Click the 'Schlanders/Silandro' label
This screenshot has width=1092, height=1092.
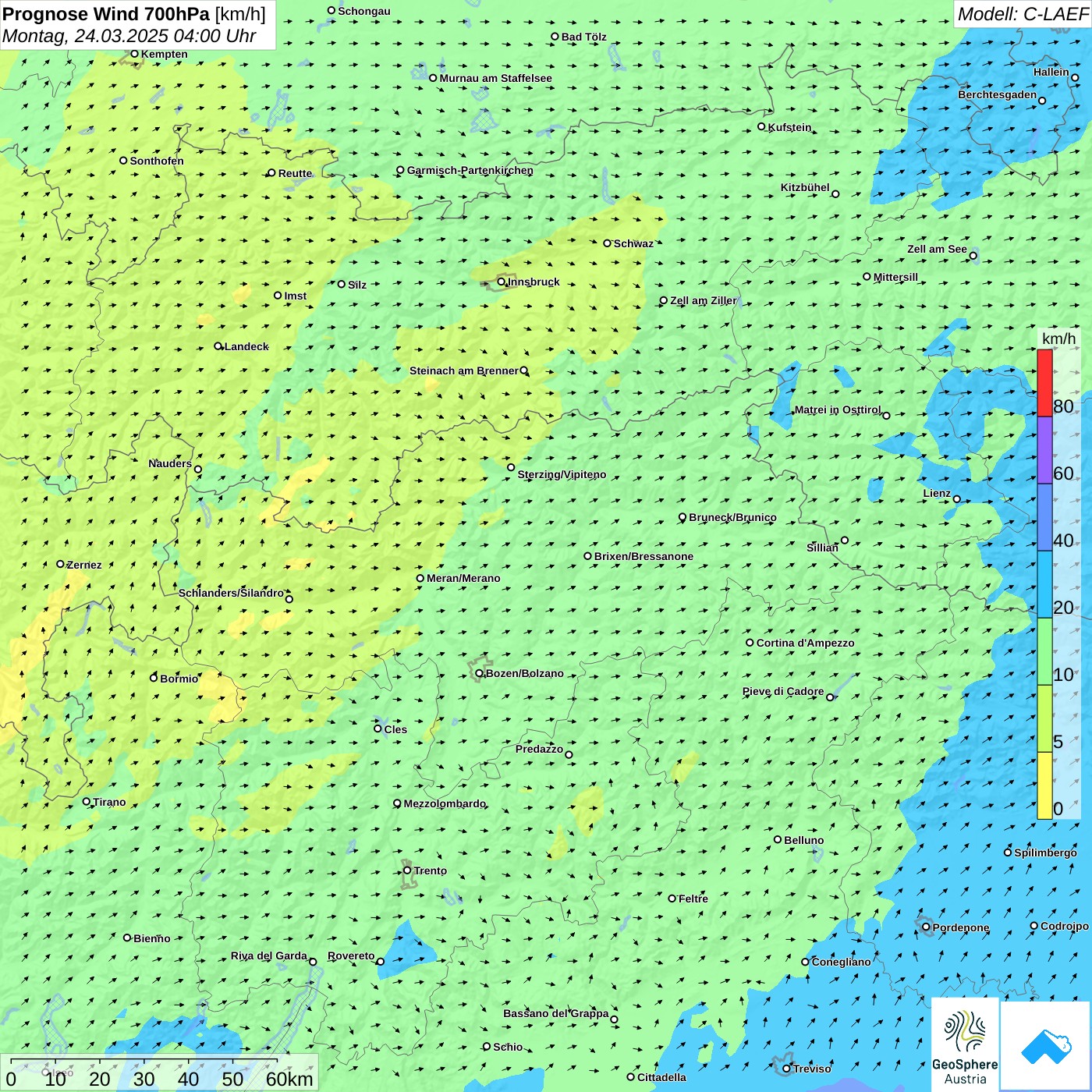231,593
